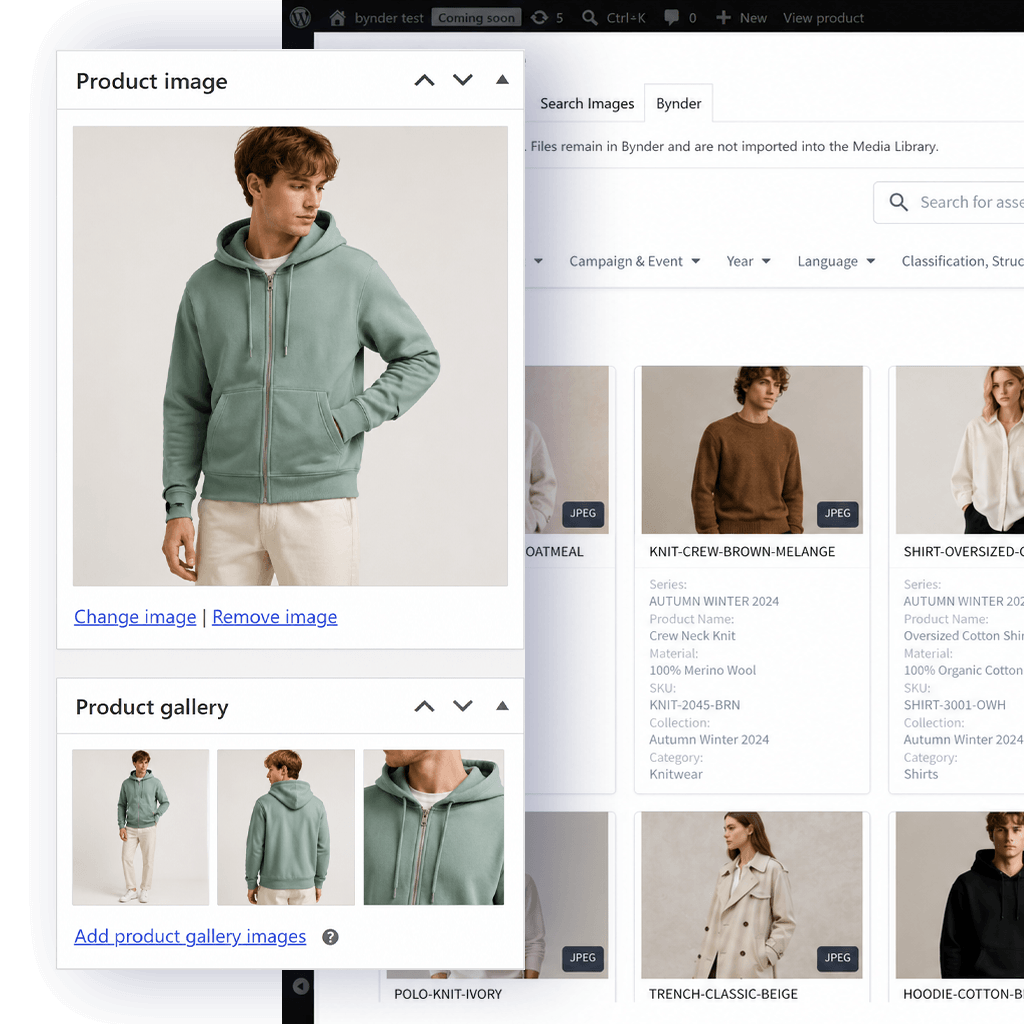Click category value Knitwear

pos(676,775)
